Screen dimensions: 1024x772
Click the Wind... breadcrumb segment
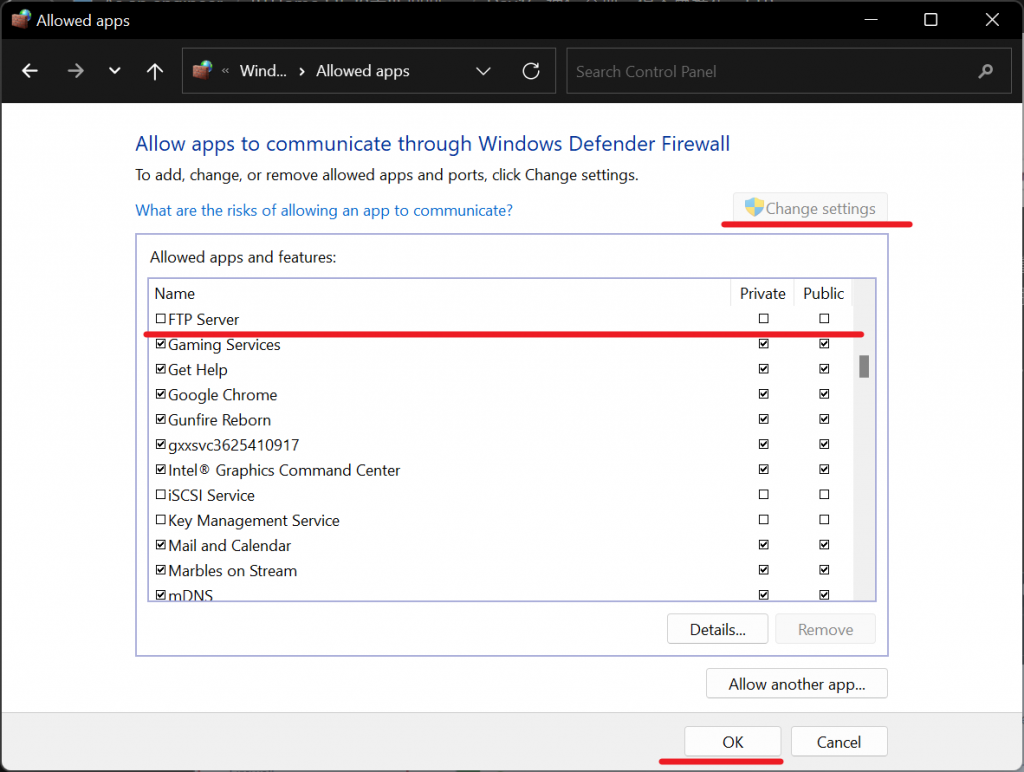(263, 71)
